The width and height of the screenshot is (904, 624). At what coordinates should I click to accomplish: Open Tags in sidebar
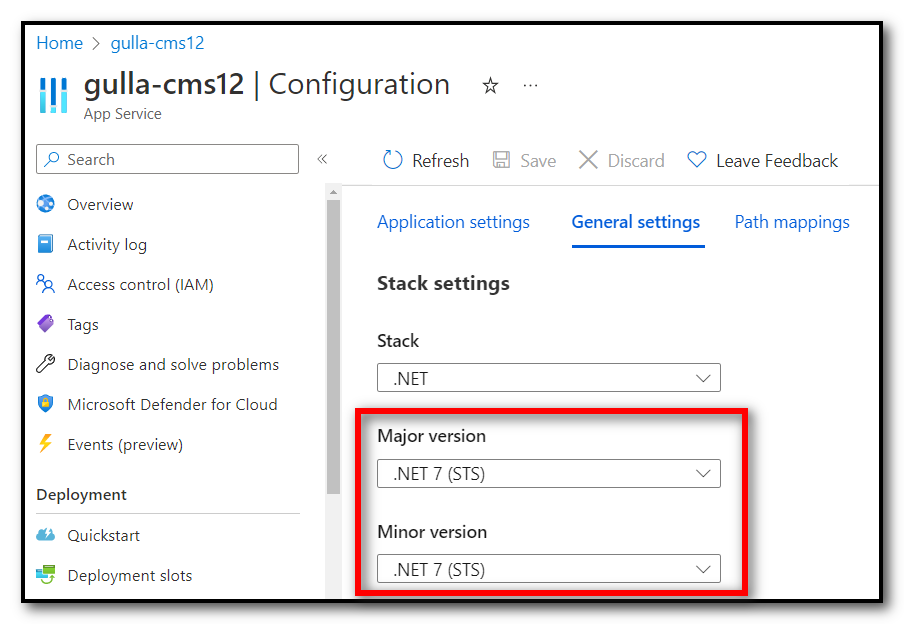coord(83,325)
